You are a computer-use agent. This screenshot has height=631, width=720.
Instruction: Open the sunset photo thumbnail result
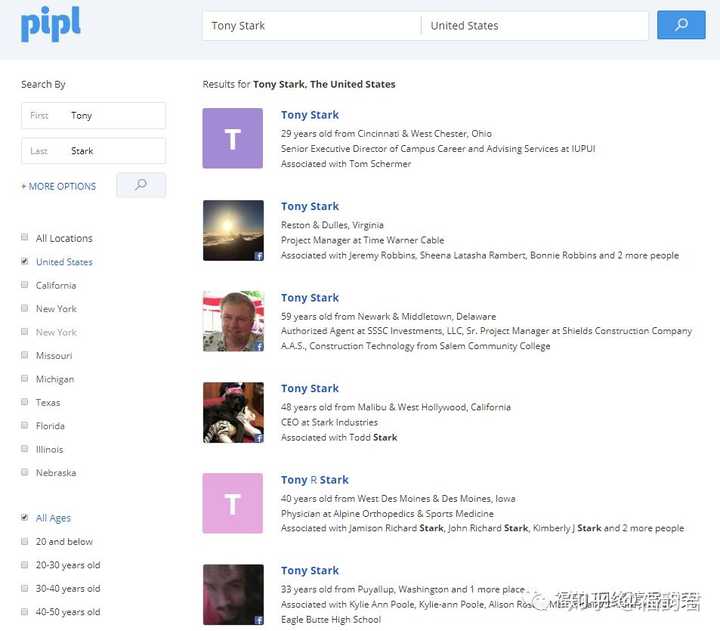point(233,231)
